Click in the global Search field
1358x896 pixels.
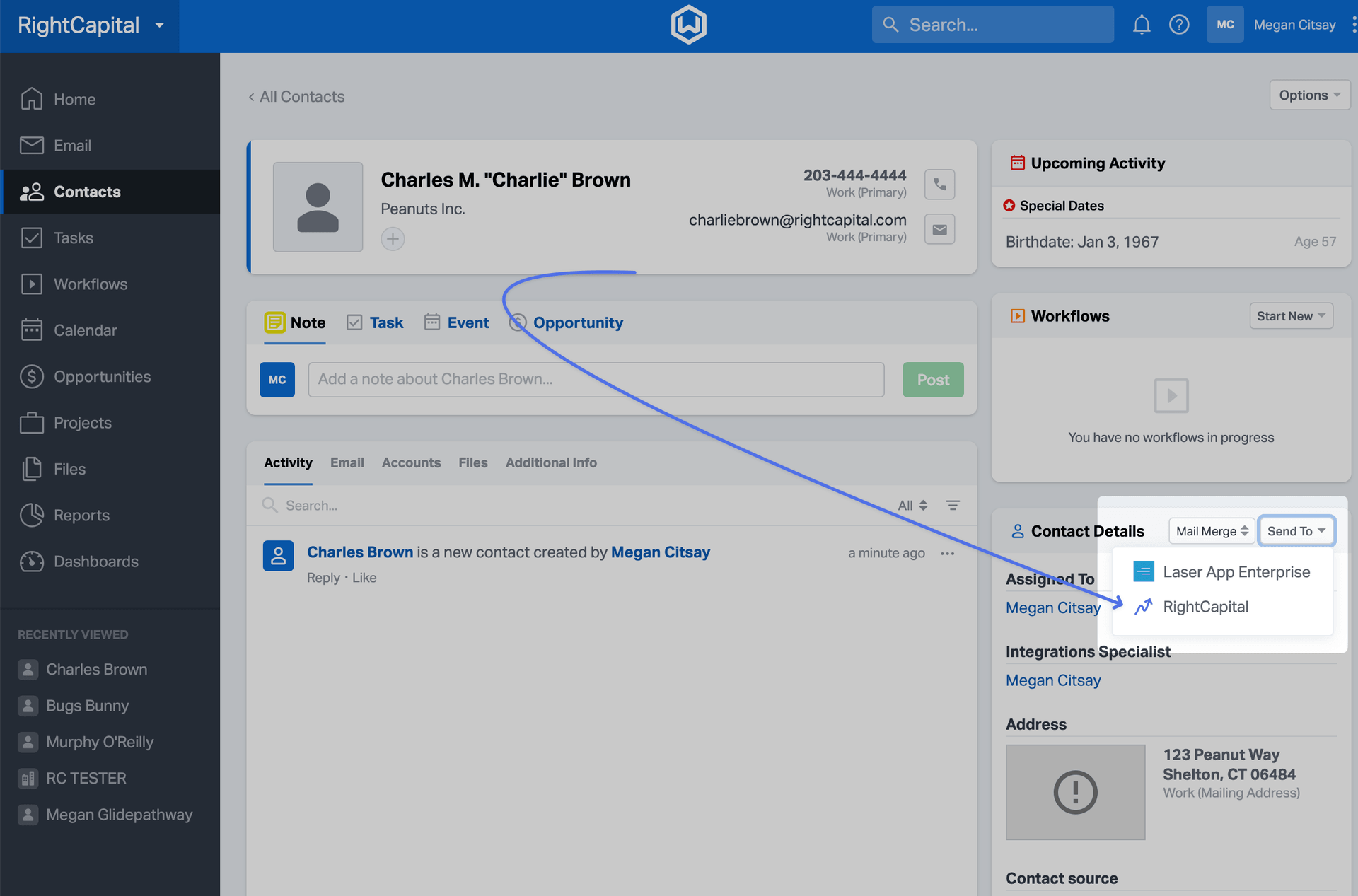[x=992, y=25]
